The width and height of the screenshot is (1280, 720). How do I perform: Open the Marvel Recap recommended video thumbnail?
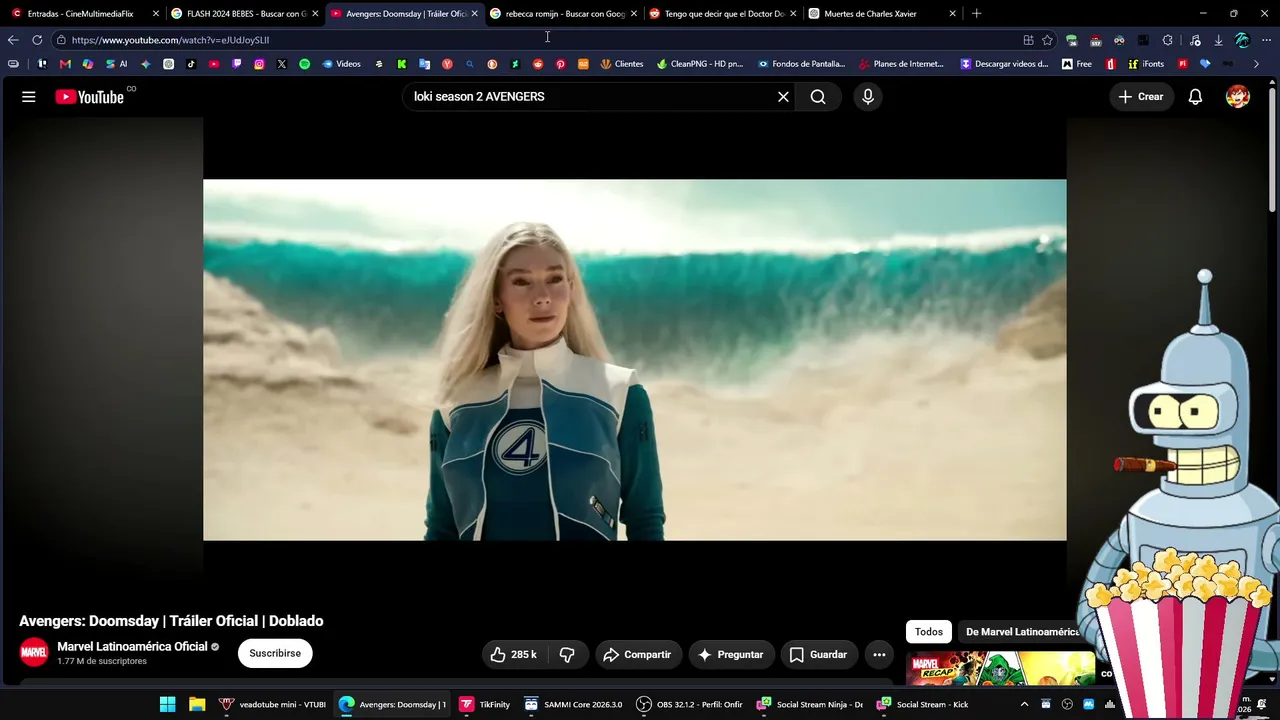pyautogui.click(x=1000, y=669)
